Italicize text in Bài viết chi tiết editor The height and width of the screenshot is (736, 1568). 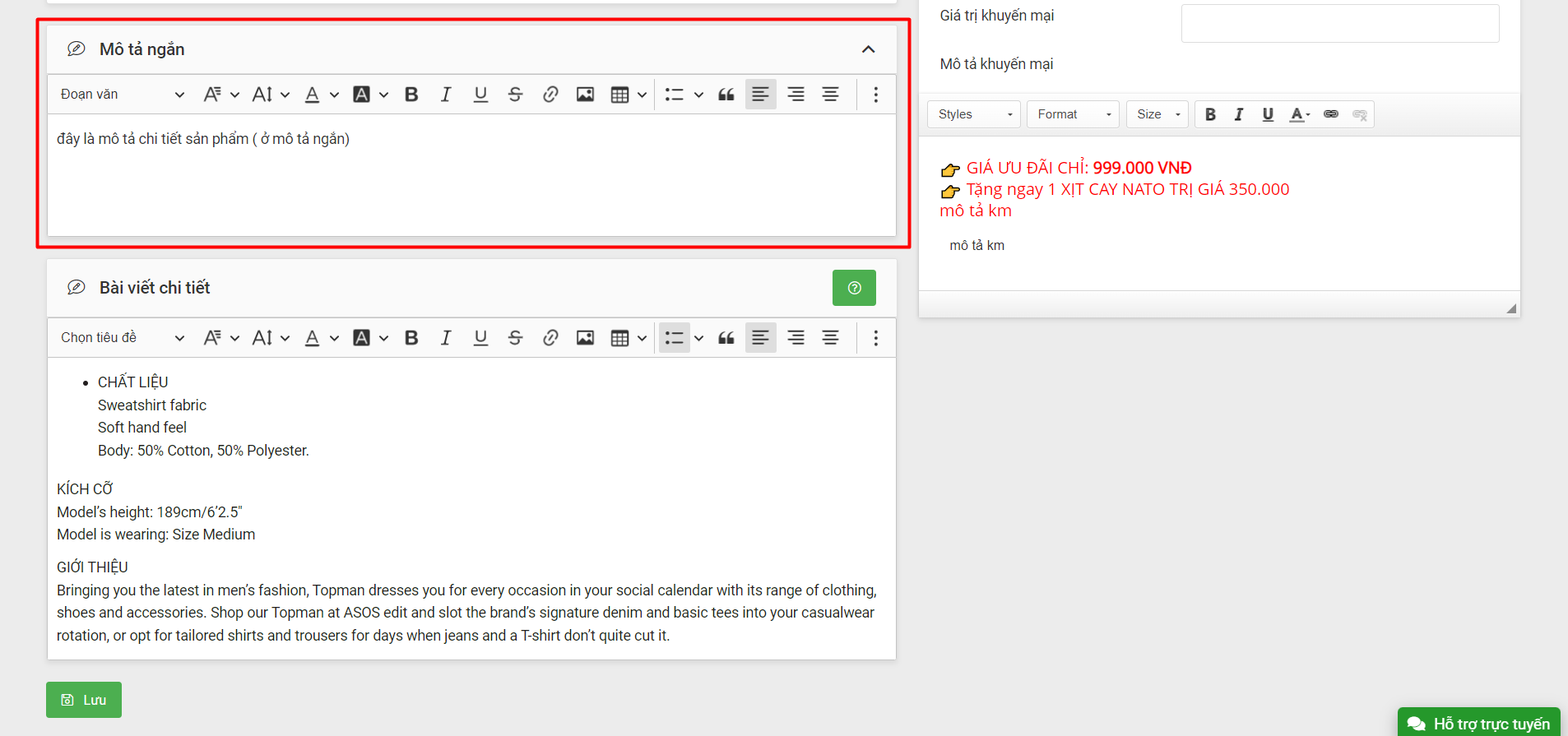point(446,338)
